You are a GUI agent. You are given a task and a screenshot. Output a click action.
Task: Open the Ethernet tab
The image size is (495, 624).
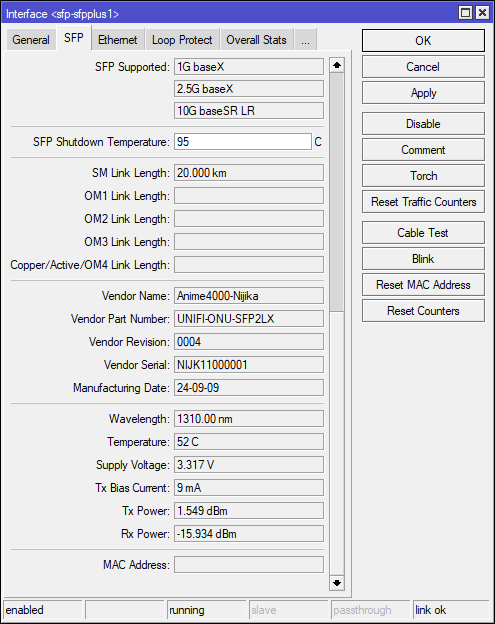tap(118, 40)
